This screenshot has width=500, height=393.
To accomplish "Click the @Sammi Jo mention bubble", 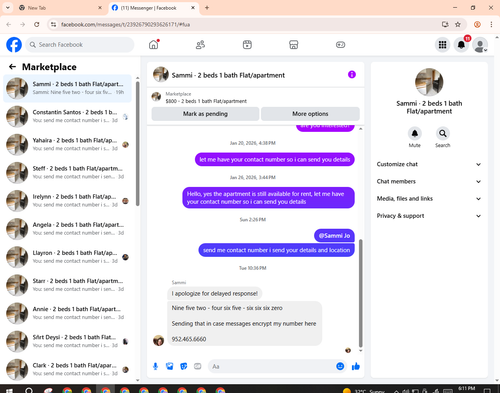I will [x=334, y=236].
